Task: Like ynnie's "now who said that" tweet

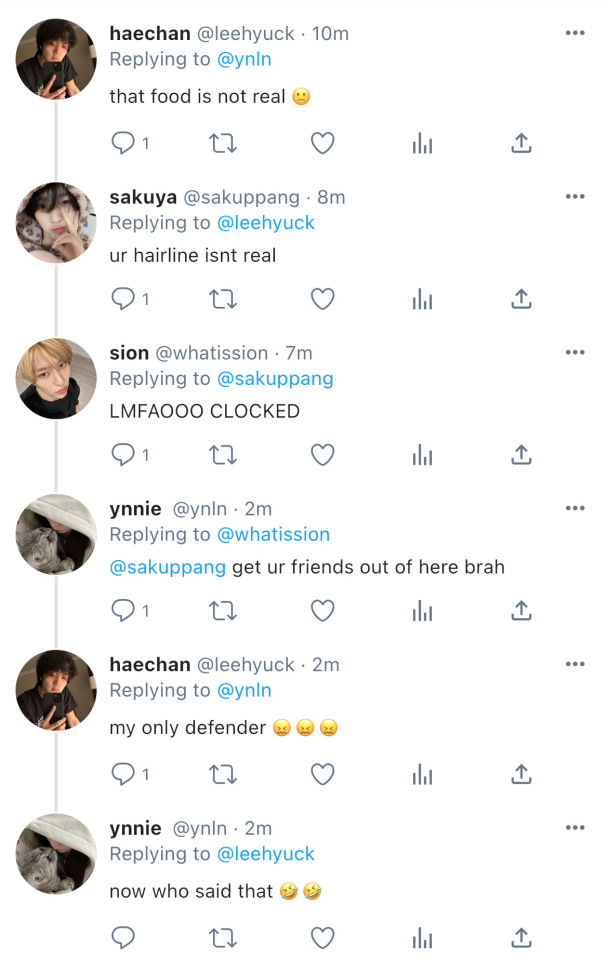Action: click(322, 937)
